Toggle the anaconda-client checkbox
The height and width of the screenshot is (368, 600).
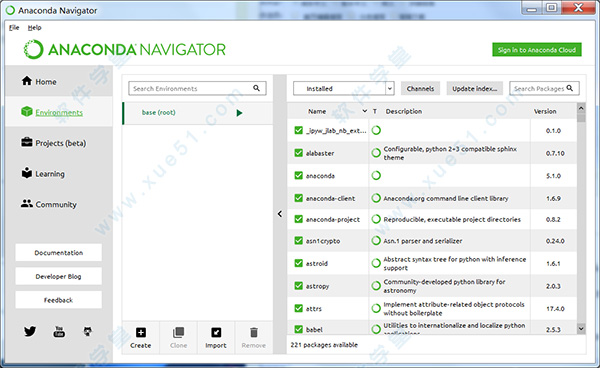coord(298,198)
